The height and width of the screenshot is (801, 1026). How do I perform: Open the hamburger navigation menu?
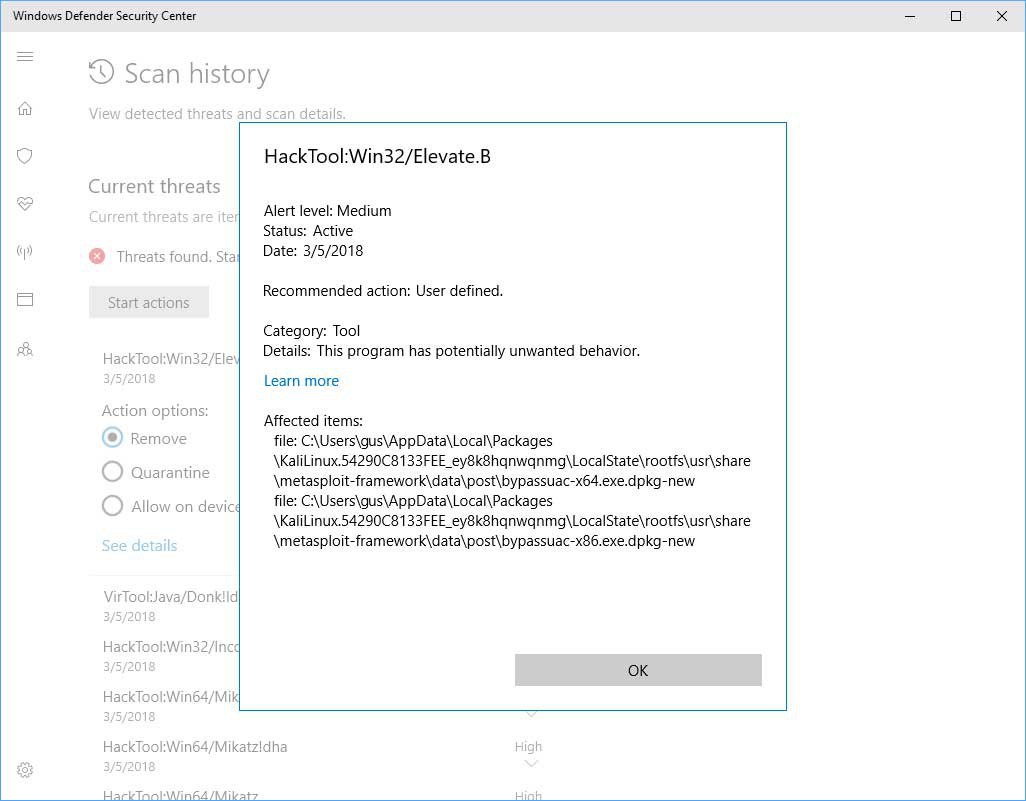pos(25,56)
